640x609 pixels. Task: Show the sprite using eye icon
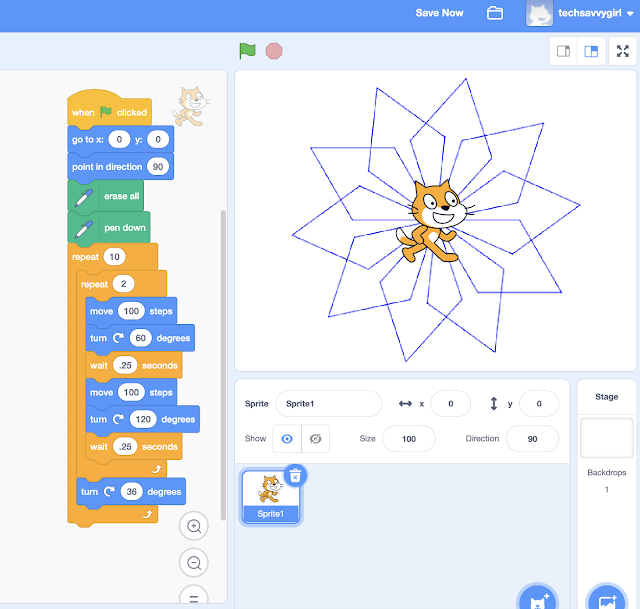(x=287, y=439)
